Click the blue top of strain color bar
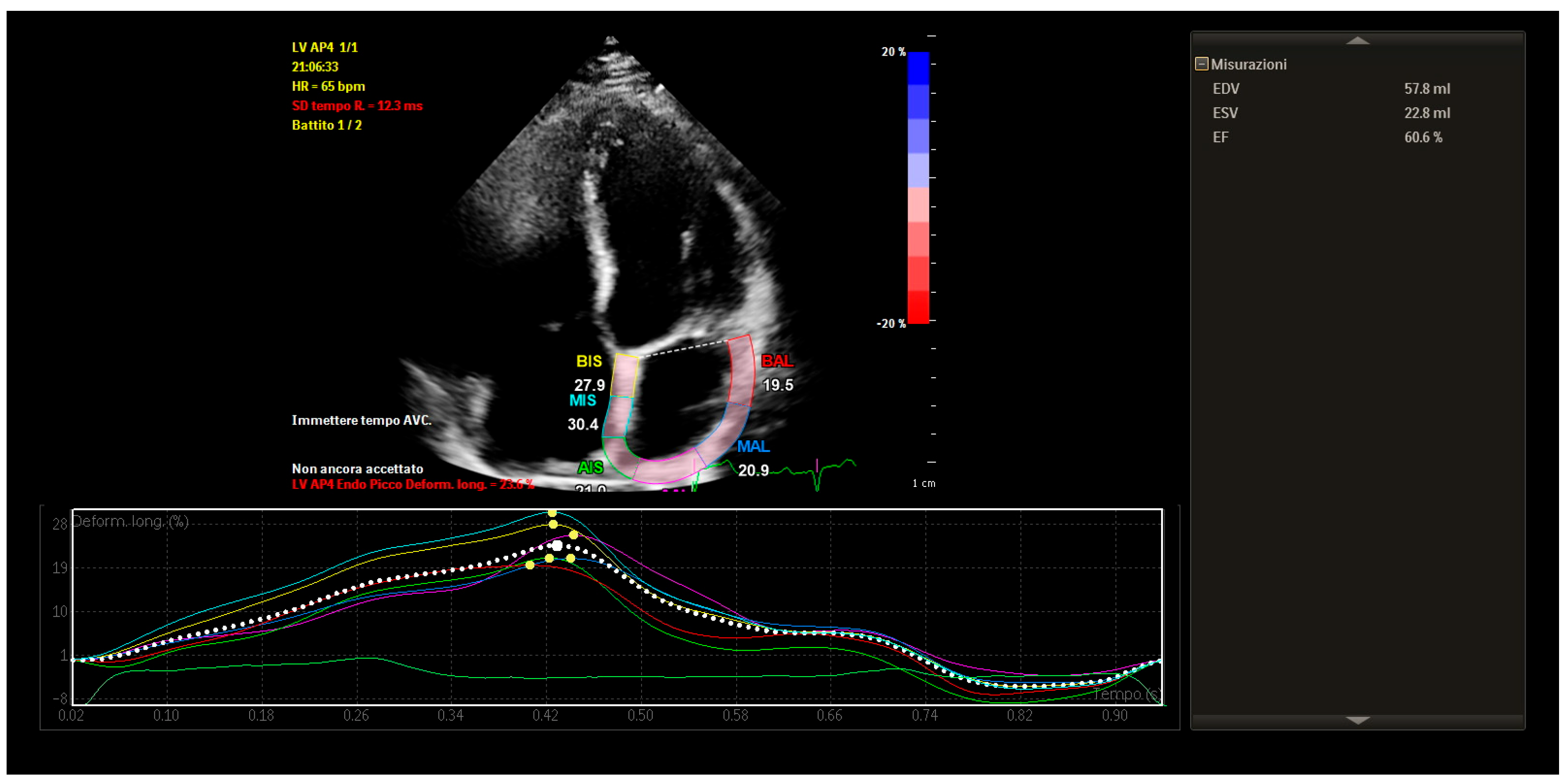1568x784 pixels. tap(918, 68)
